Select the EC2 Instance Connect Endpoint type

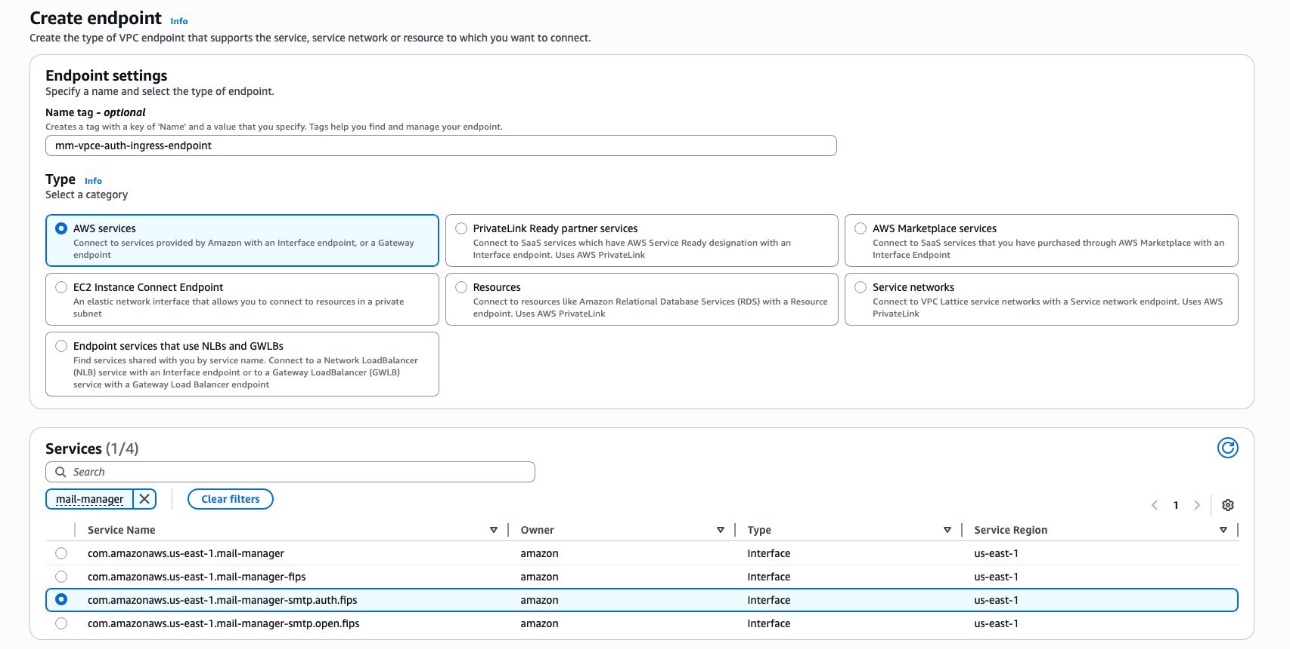coord(62,287)
